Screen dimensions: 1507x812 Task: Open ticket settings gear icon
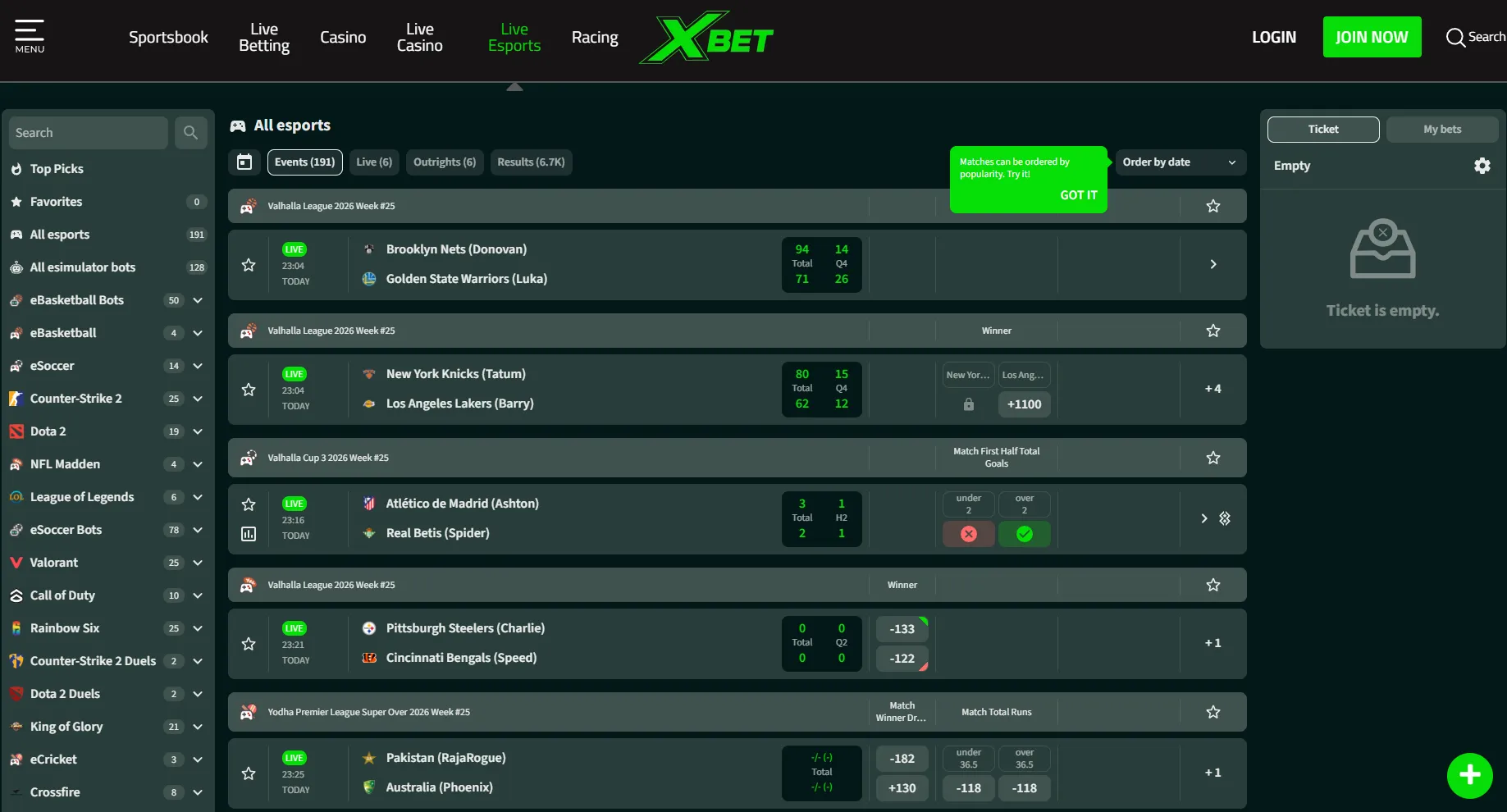[1482, 166]
